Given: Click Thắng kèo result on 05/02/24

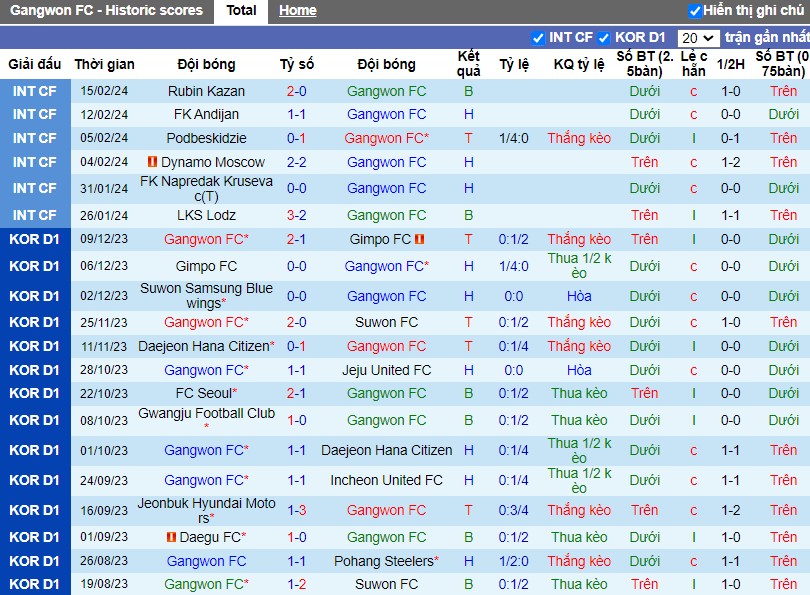Looking at the screenshot, I should coord(579,138).
